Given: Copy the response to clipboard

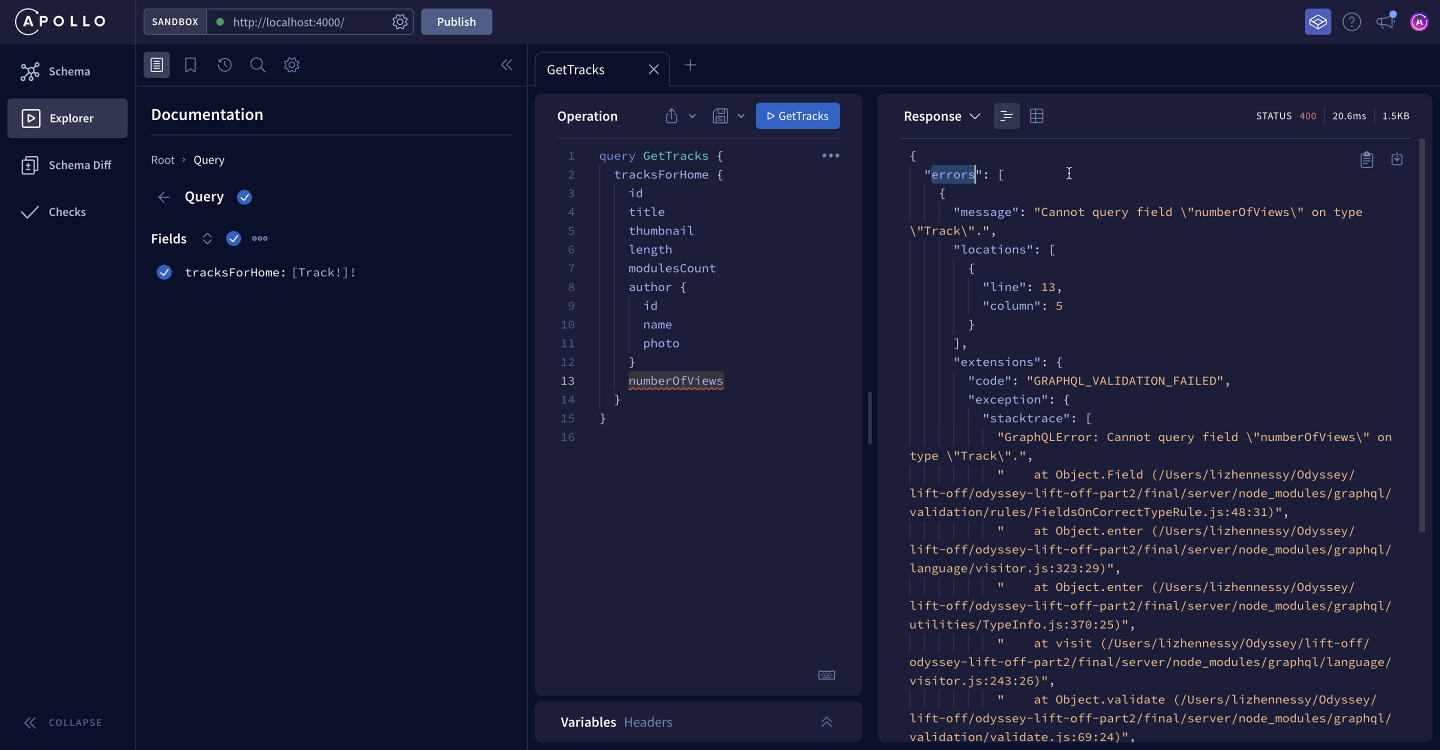Looking at the screenshot, I should (1367, 159).
